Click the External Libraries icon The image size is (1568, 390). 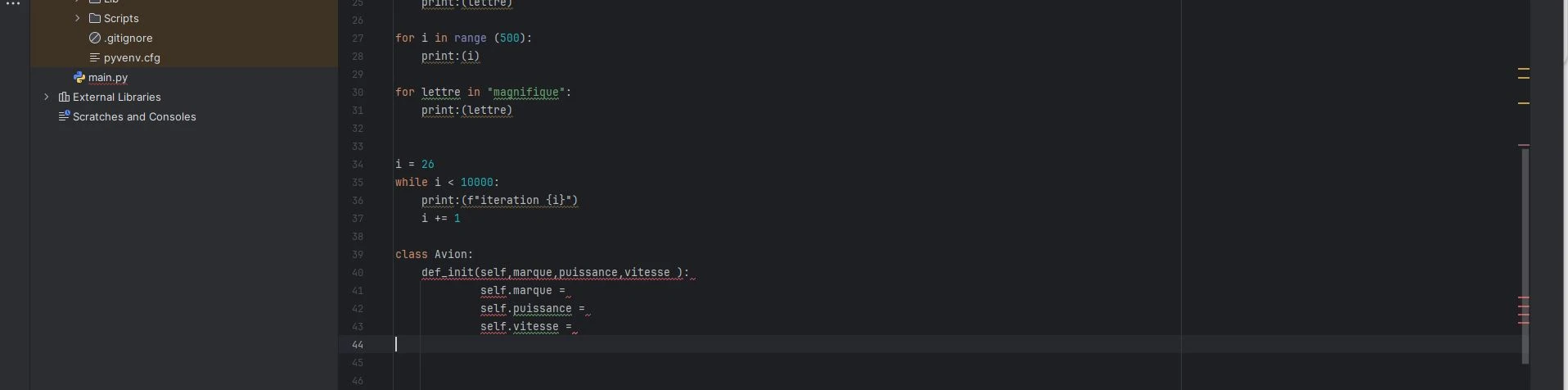tap(64, 97)
